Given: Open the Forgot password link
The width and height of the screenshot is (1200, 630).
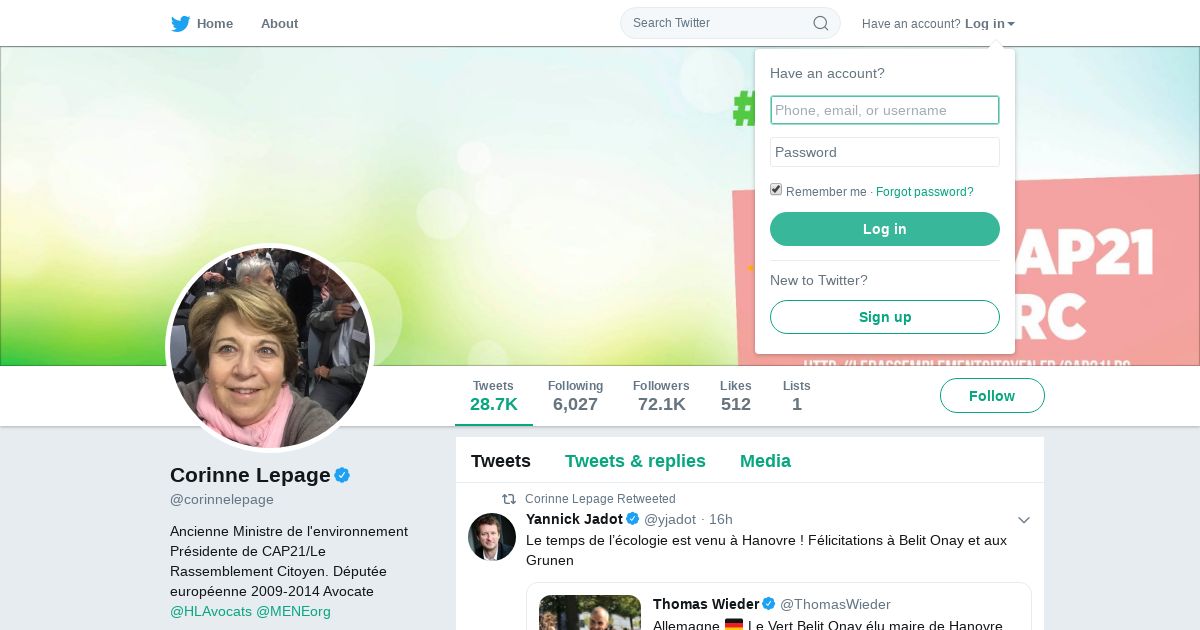Looking at the screenshot, I should pos(924,192).
